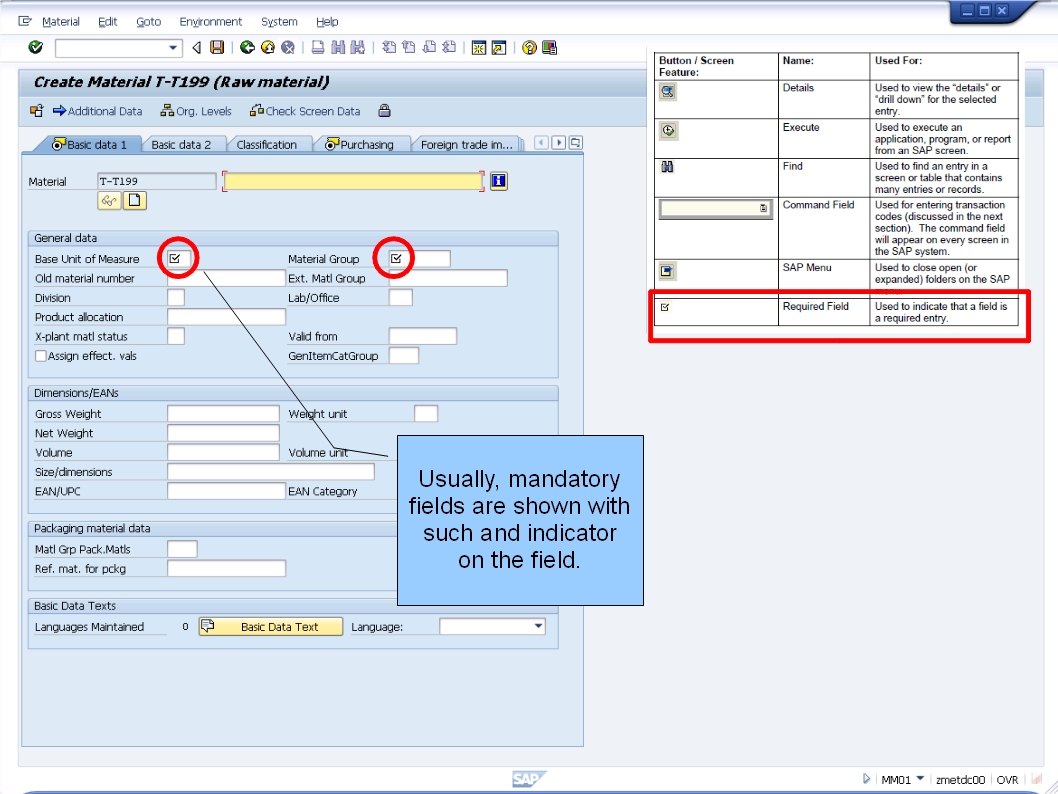Click the Basic Data Text button
This screenshot has width=1058, height=794.
pos(269,626)
